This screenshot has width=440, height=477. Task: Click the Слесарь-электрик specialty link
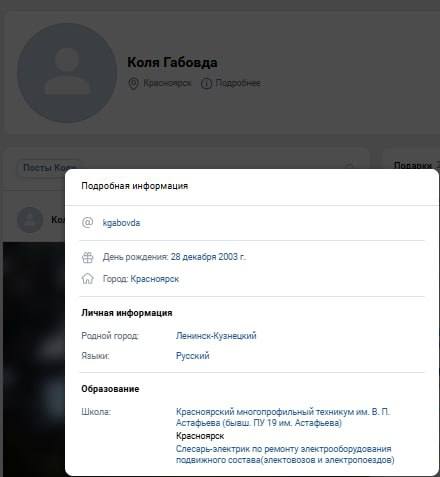pyautogui.click(x=285, y=454)
